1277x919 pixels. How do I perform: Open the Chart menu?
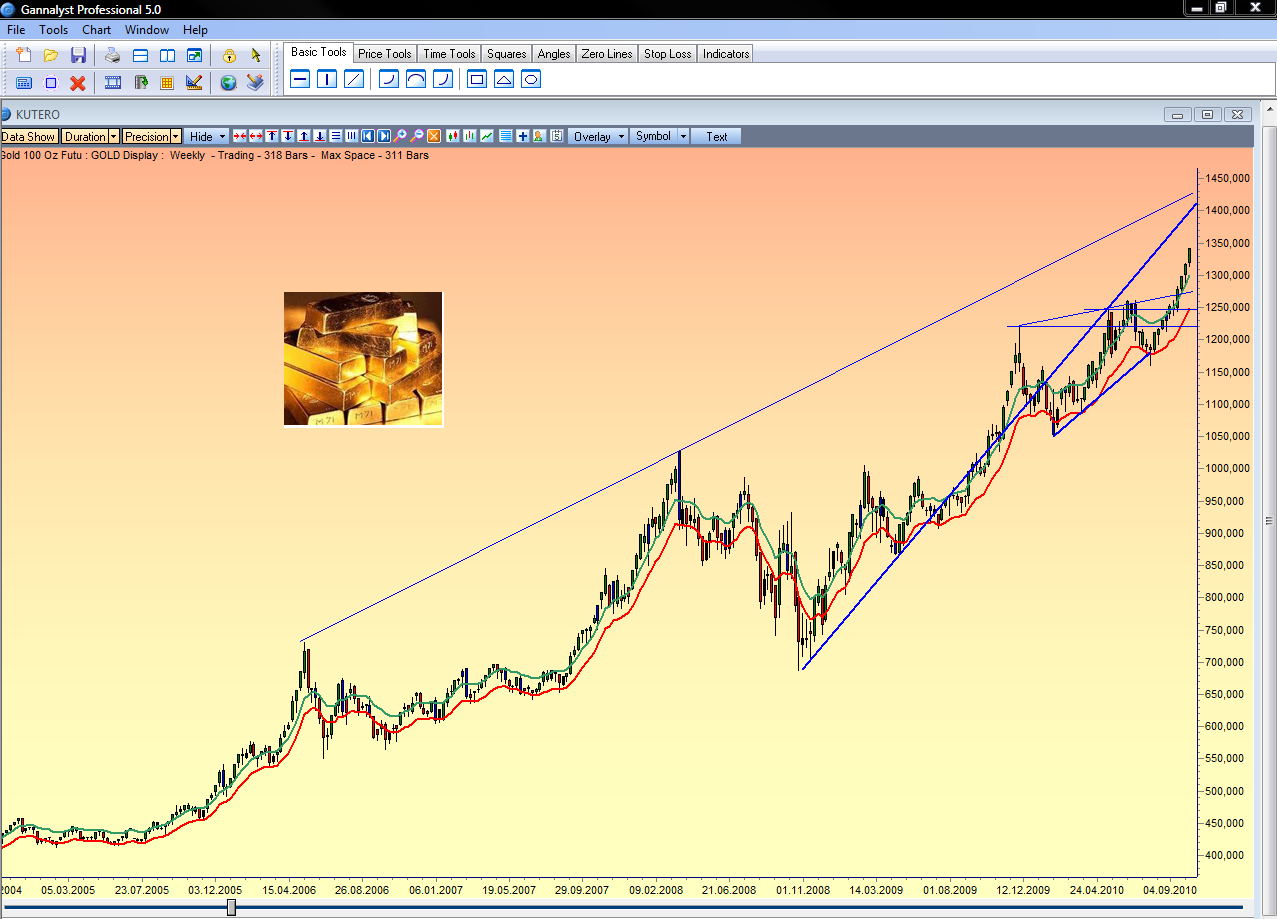pyautogui.click(x=96, y=30)
